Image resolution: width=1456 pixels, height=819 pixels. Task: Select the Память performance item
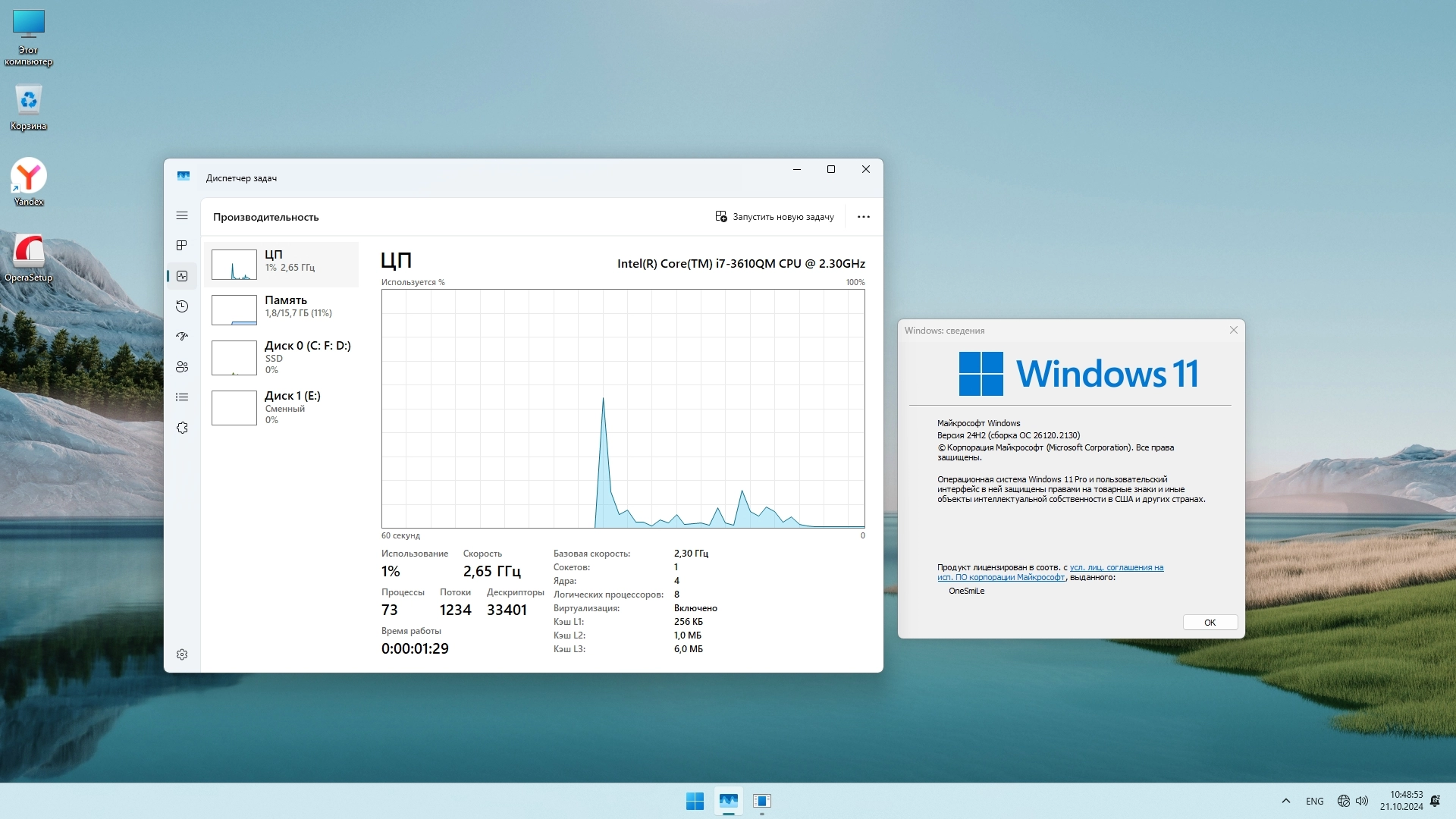tap(281, 307)
